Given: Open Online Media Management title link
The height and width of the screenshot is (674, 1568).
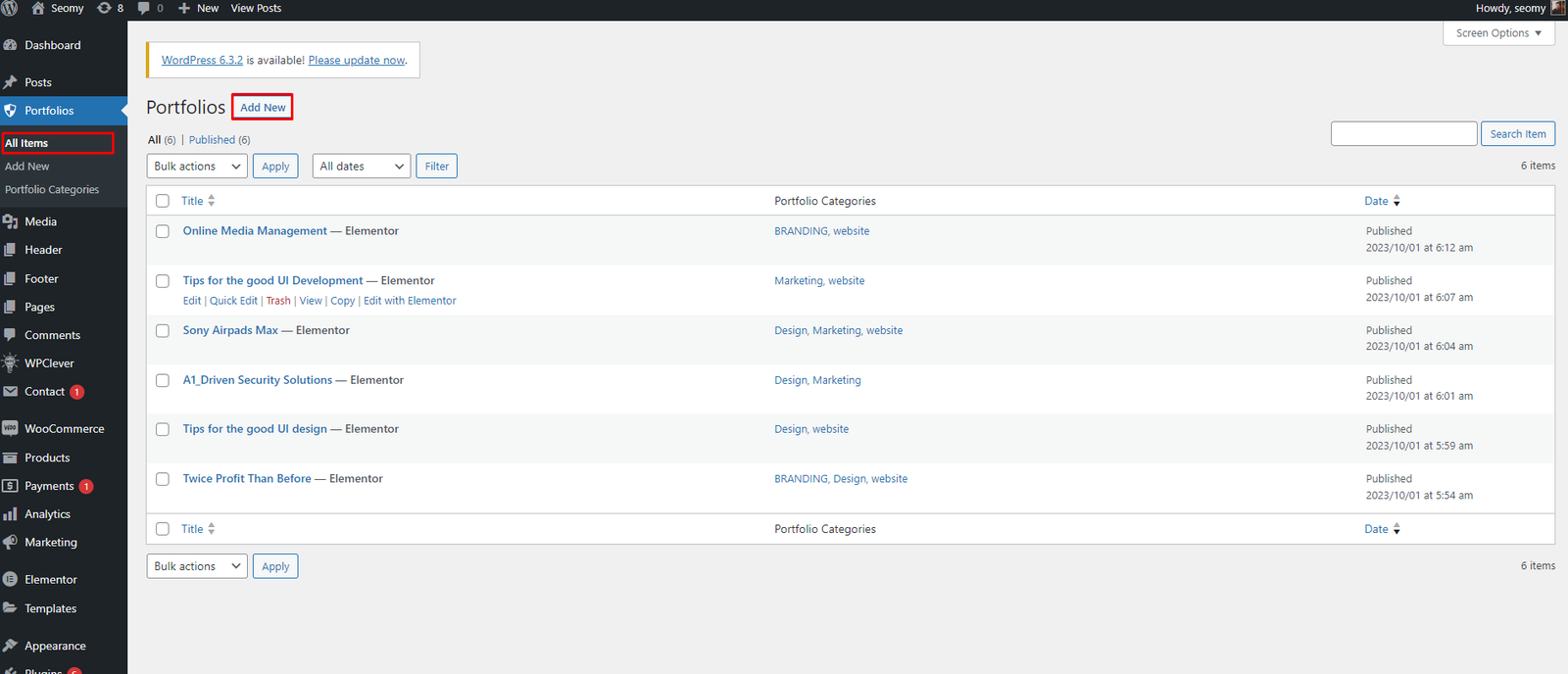Looking at the screenshot, I should pyautogui.click(x=255, y=231).
